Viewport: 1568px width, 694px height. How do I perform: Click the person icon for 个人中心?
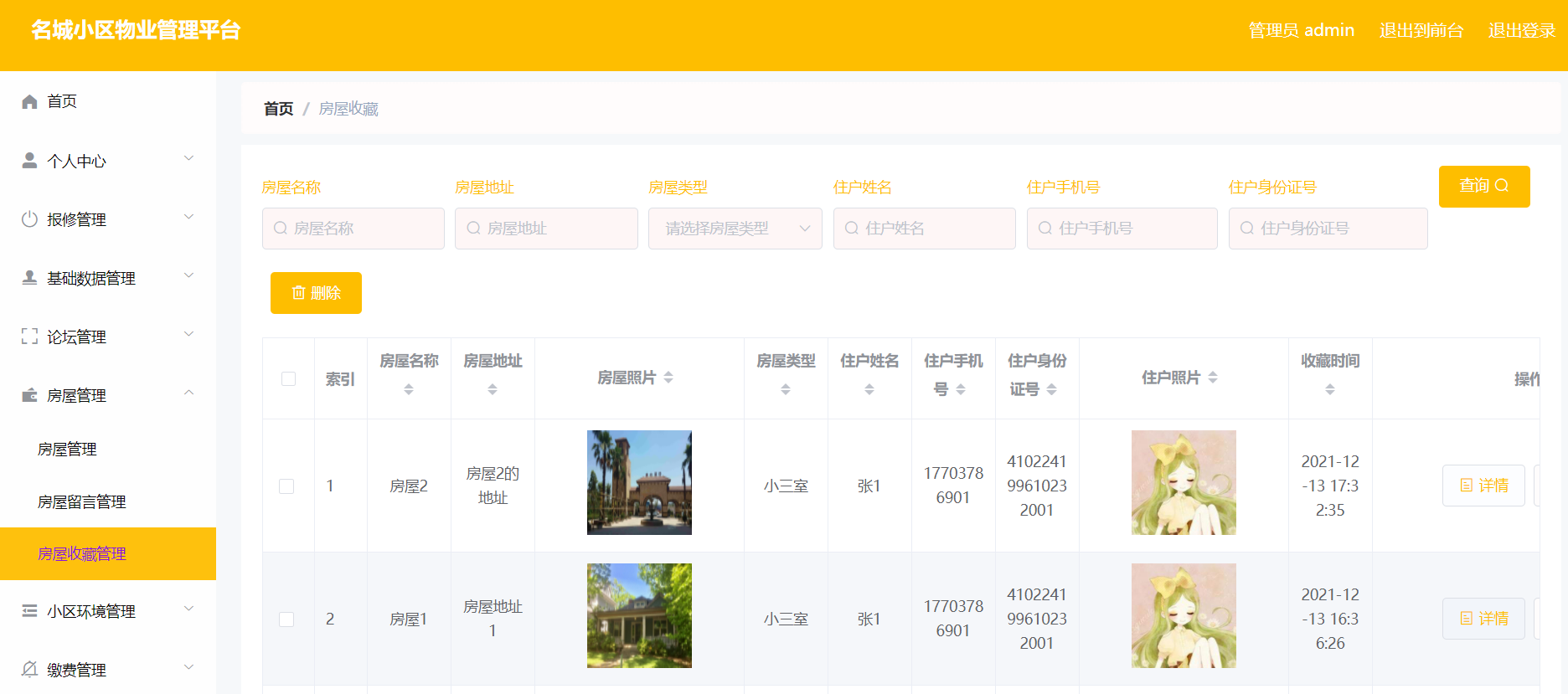pos(29,160)
